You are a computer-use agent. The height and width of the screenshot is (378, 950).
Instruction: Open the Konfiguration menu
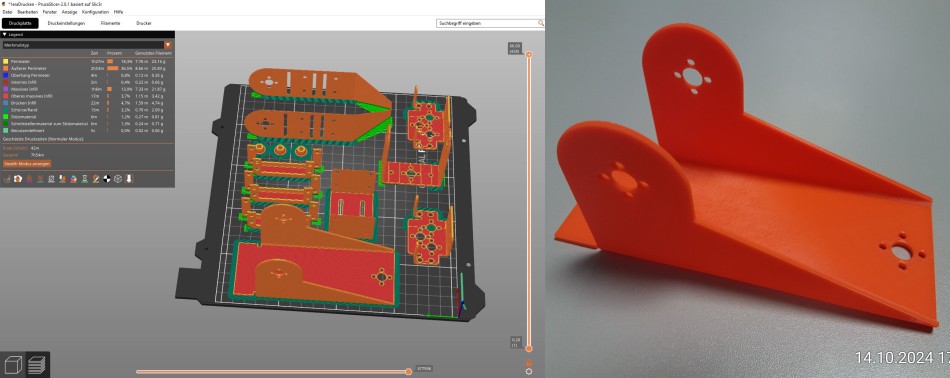point(96,12)
